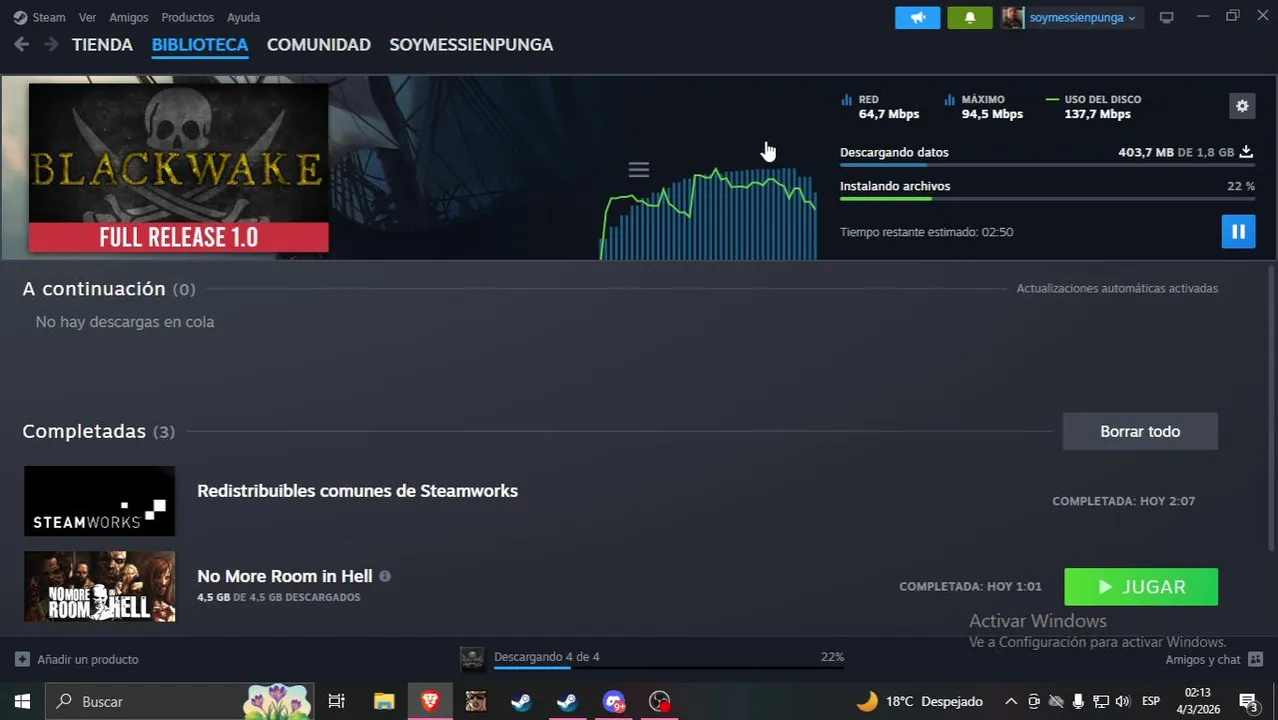Open the SOYMESSIENPUNGA profile tab
This screenshot has height=720, width=1278.
471,45
